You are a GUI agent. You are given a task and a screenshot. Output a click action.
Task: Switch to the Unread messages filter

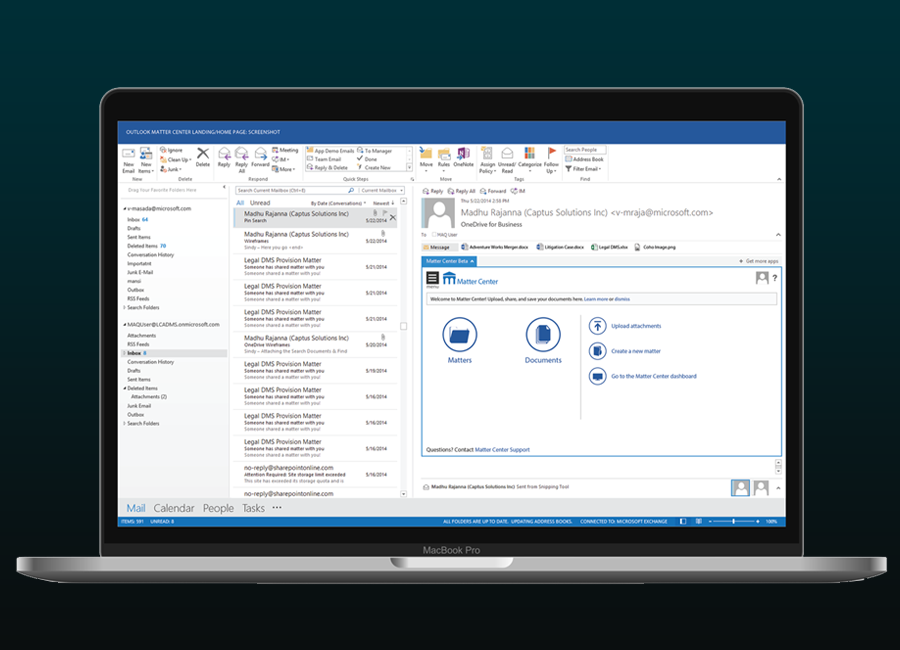pos(260,203)
